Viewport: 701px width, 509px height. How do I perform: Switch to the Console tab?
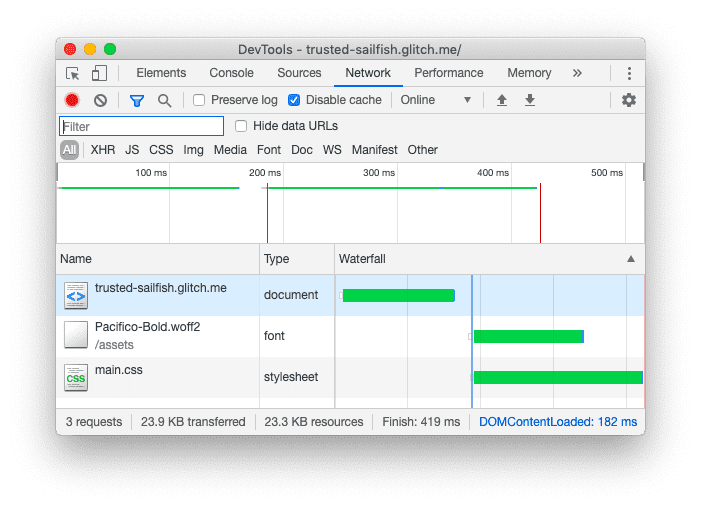pyautogui.click(x=231, y=73)
